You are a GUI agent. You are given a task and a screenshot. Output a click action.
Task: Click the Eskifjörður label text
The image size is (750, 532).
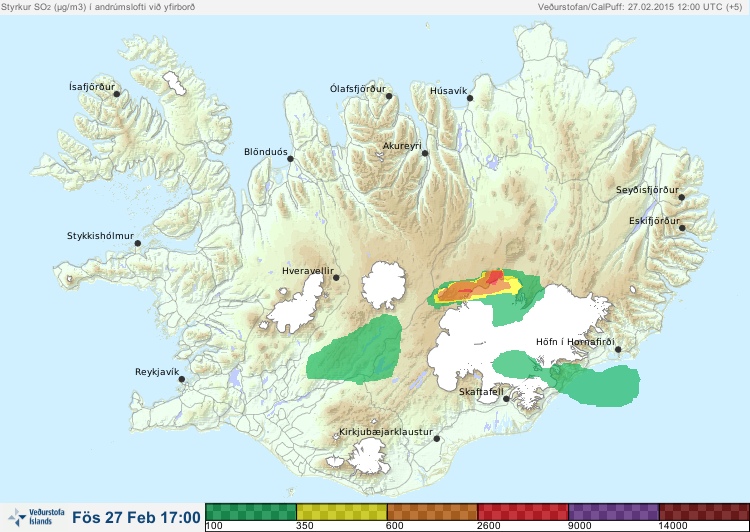pos(654,221)
